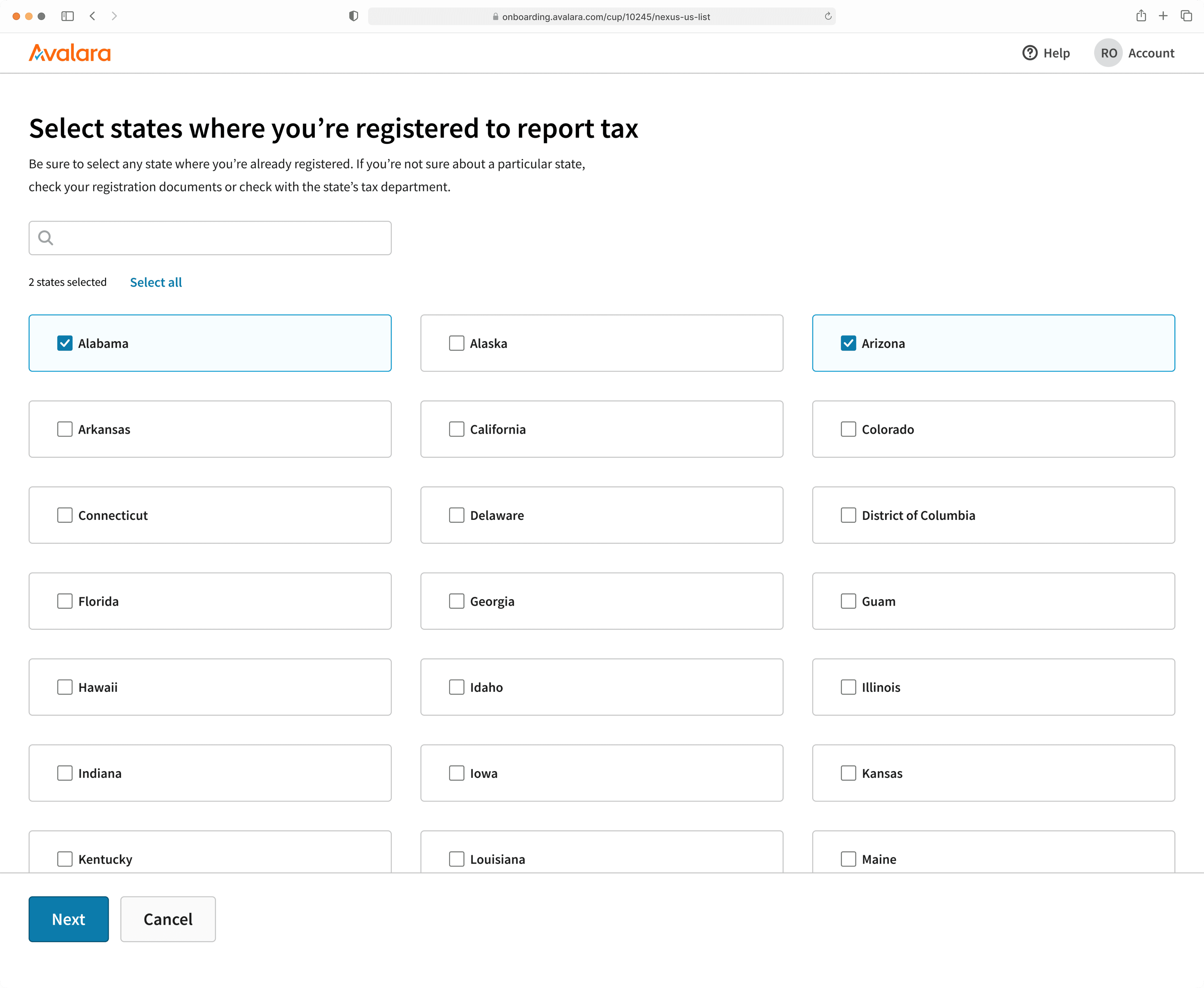Check the Kansas checkbox
Screen dimensions: 1204x988
tap(848, 773)
